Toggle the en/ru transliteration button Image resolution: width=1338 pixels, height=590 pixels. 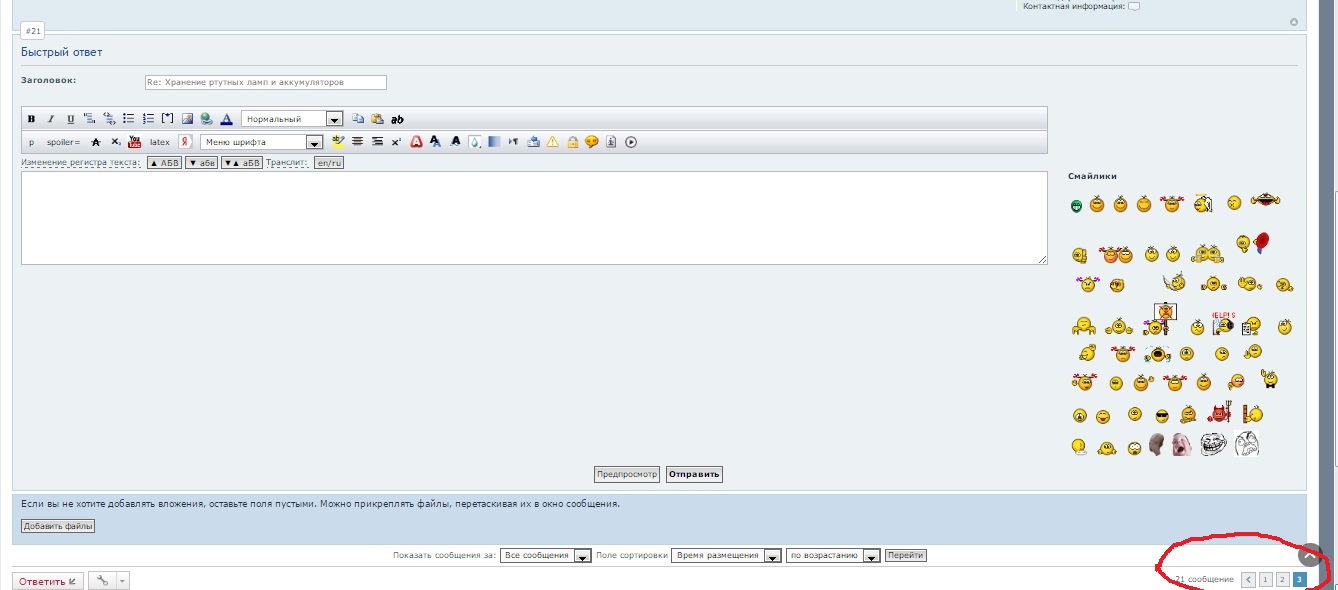click(328, 162)
